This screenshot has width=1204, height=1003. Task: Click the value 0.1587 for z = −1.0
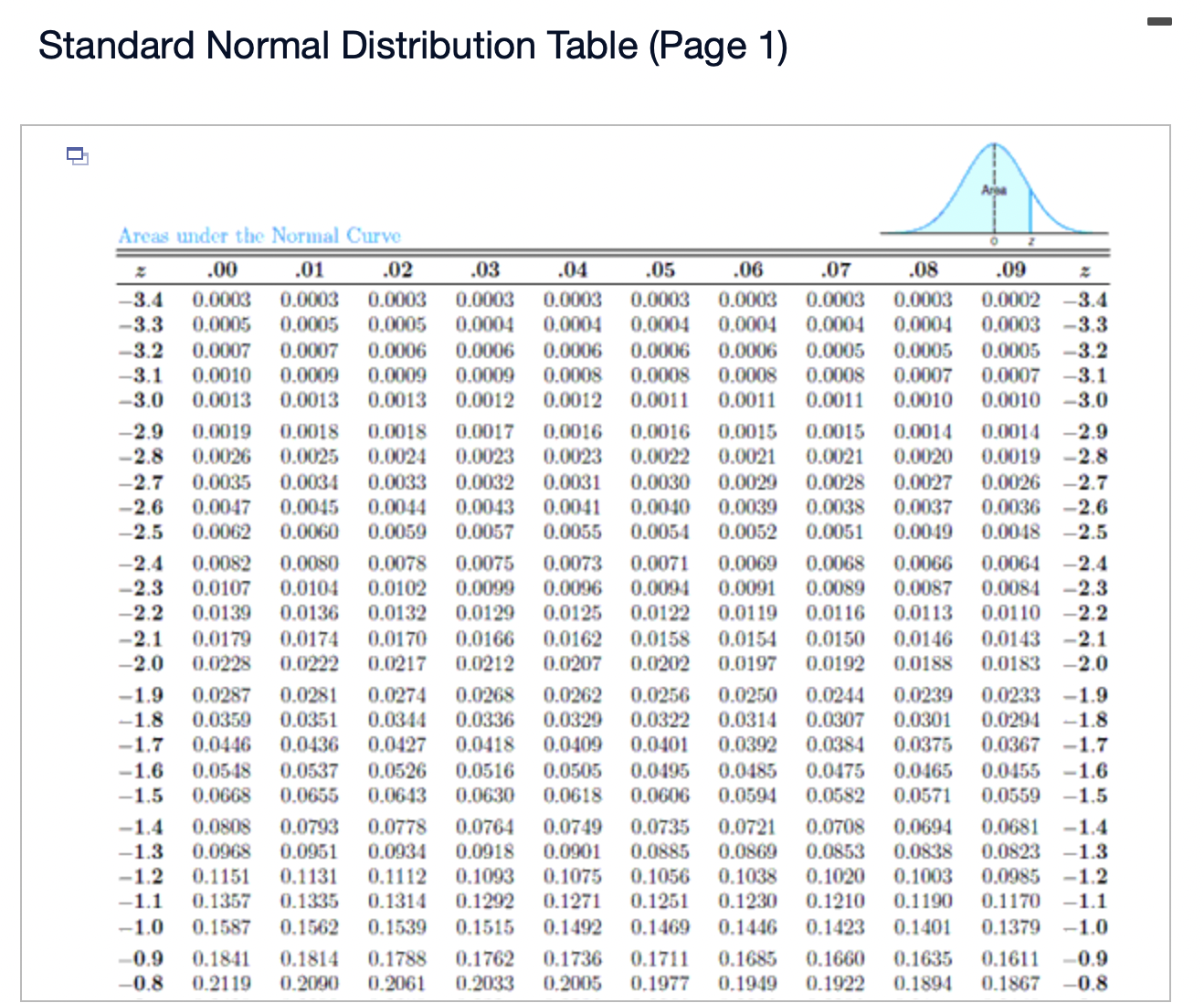pos(222,926)
